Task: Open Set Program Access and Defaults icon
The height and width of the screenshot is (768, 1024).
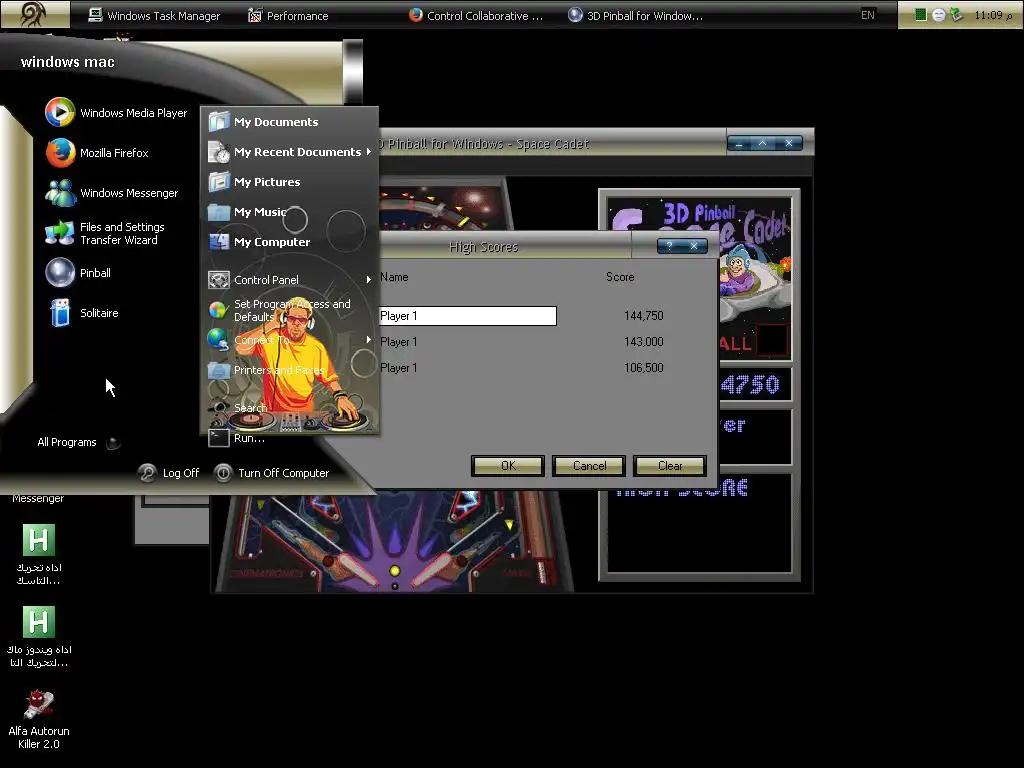Action: coord(219,310)
